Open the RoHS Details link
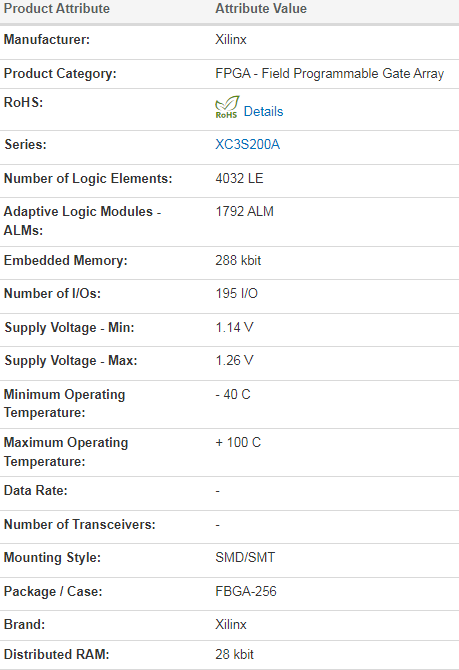459x670 pixels. point(263,112)
